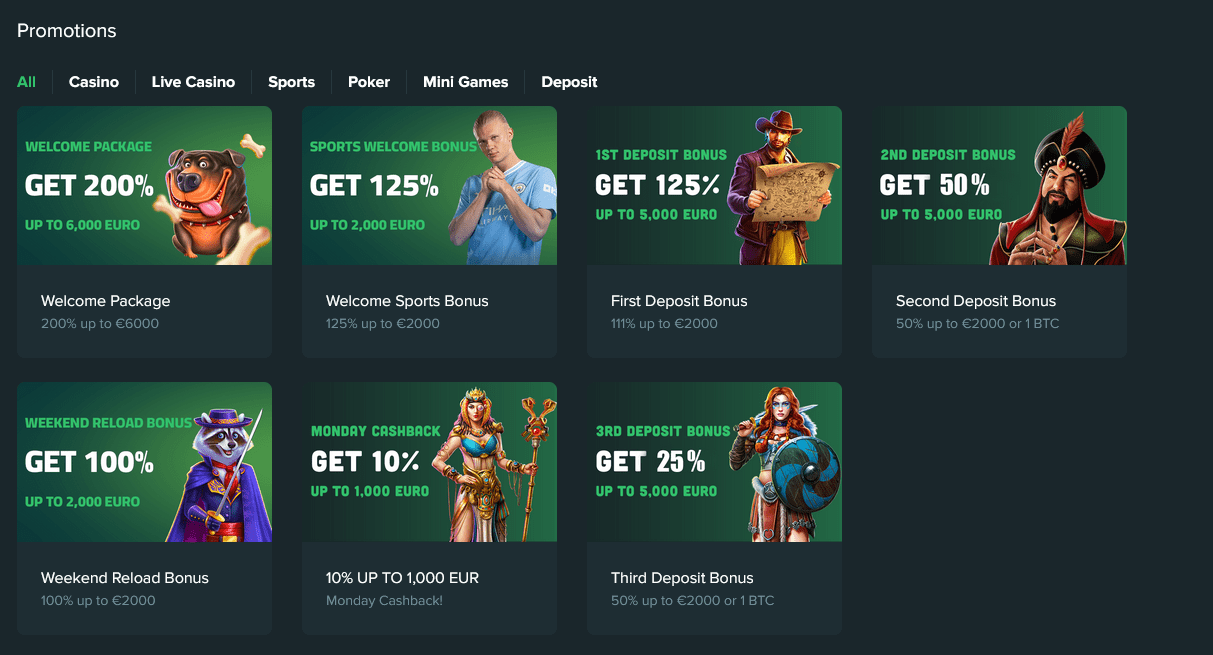Switch to the Casino tab
This screenshot has width=1213, height=655.
[x=94, y=82]
